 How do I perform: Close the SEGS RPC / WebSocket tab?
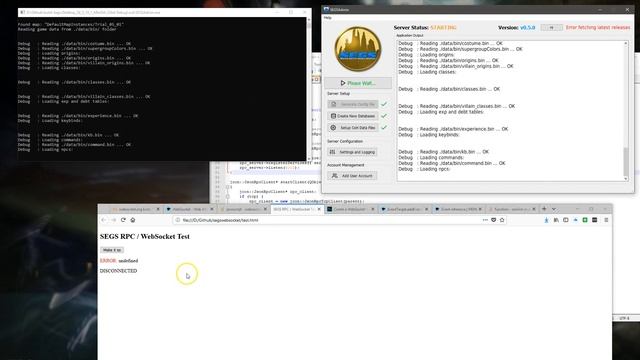(319, 209)
